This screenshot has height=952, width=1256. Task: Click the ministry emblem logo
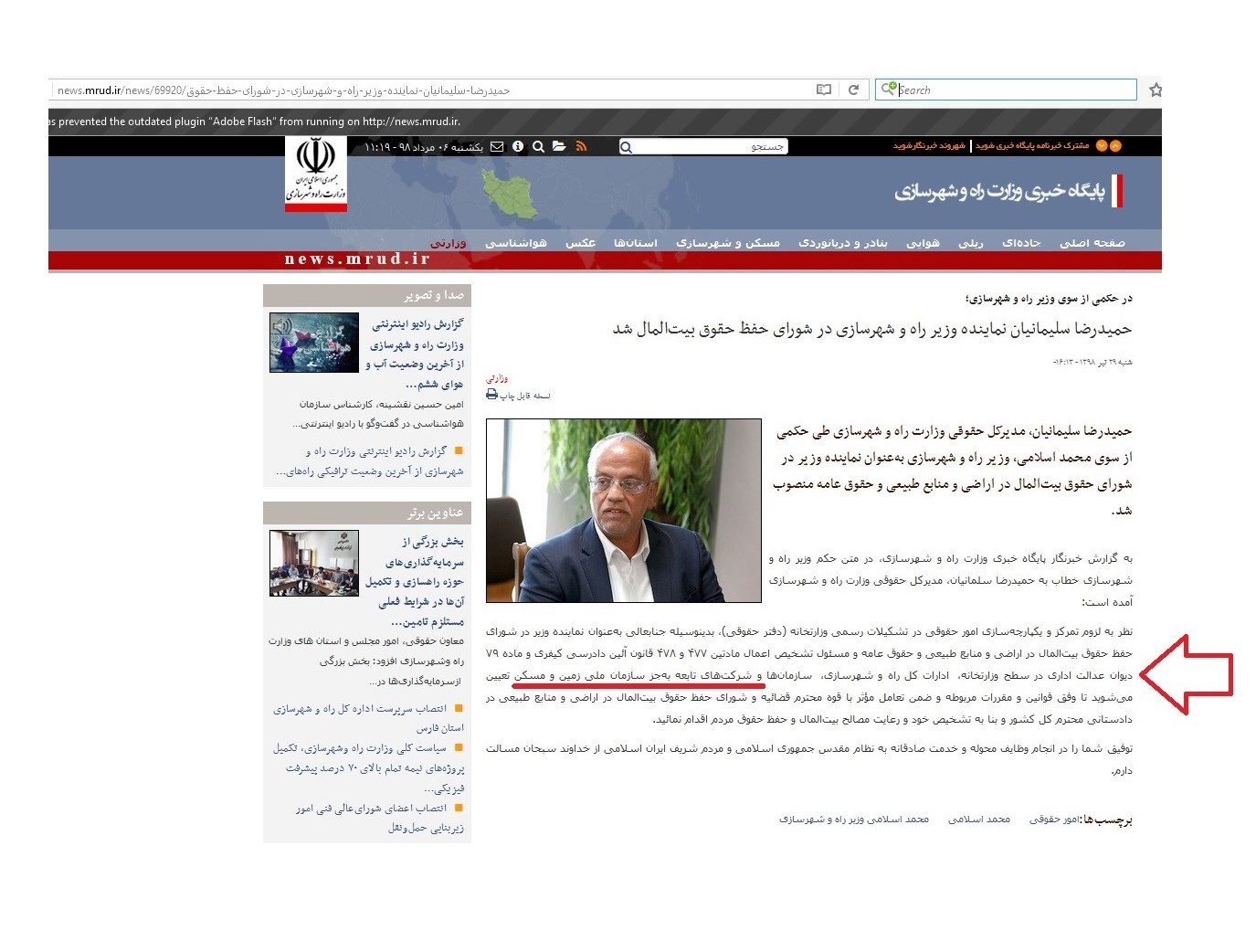pyautogui.click(x=315, y=172)
